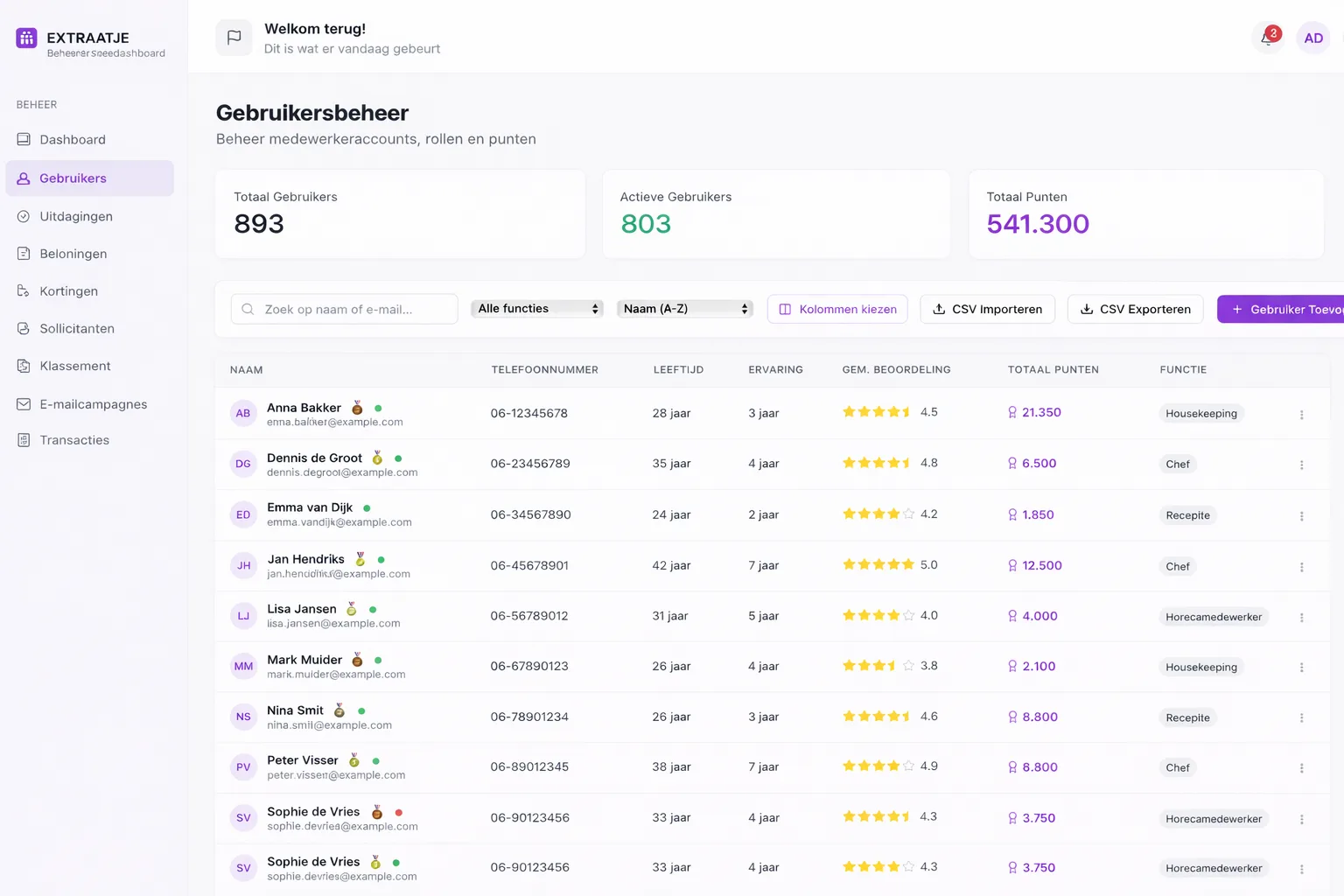Screen dimensions: 1344x896
Task: Click the medal badge next to Dennis de Groot
Action: [377, 458]
